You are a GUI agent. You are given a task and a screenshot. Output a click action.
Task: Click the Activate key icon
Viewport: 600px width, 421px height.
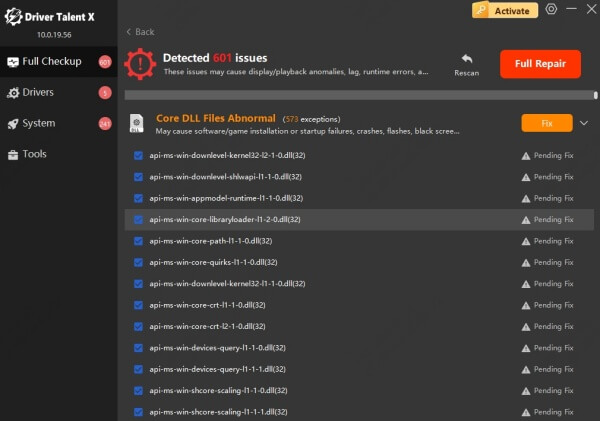pyautogui.click(x=481, y=10)
